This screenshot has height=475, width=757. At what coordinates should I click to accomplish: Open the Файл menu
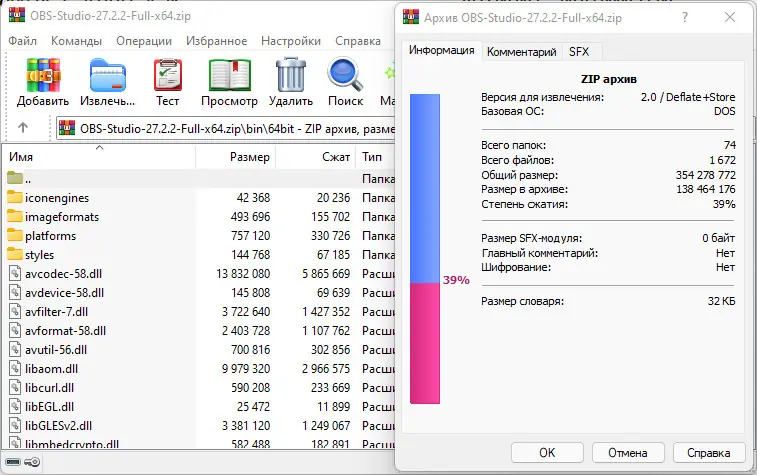coord(22,41)
